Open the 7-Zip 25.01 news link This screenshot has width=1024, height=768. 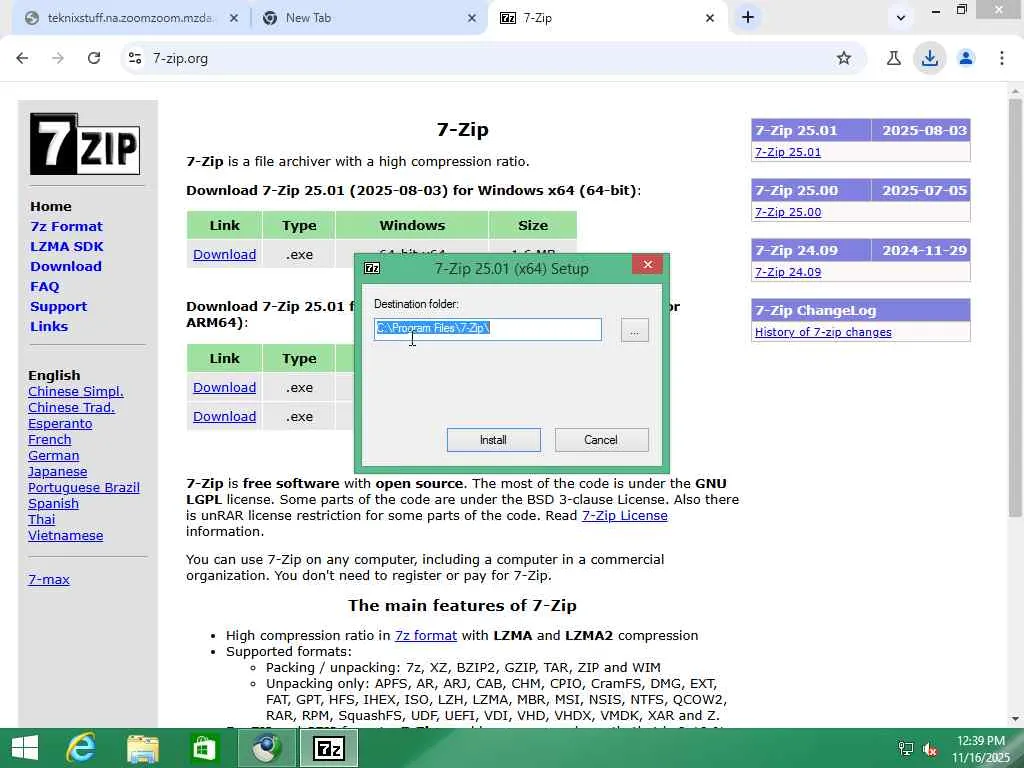tap(788, 152)
